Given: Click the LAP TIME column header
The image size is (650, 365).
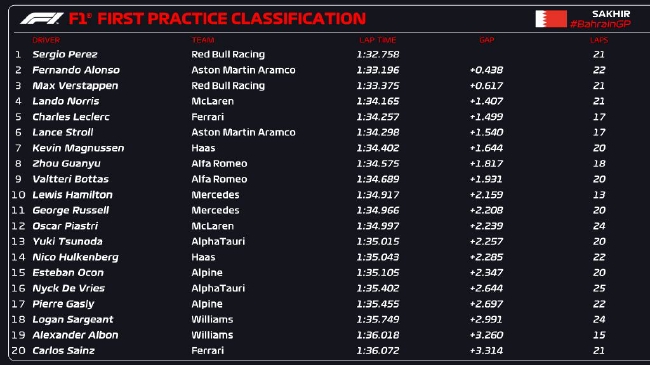Looking at the screenshot, I should point(378,40).
